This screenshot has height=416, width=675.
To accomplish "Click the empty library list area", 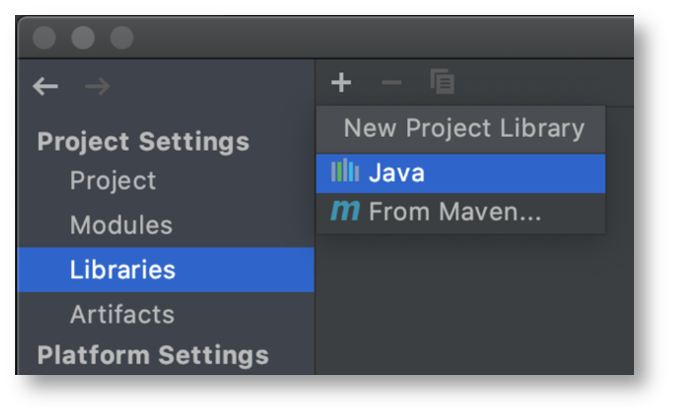I will [x=474, y=304].
